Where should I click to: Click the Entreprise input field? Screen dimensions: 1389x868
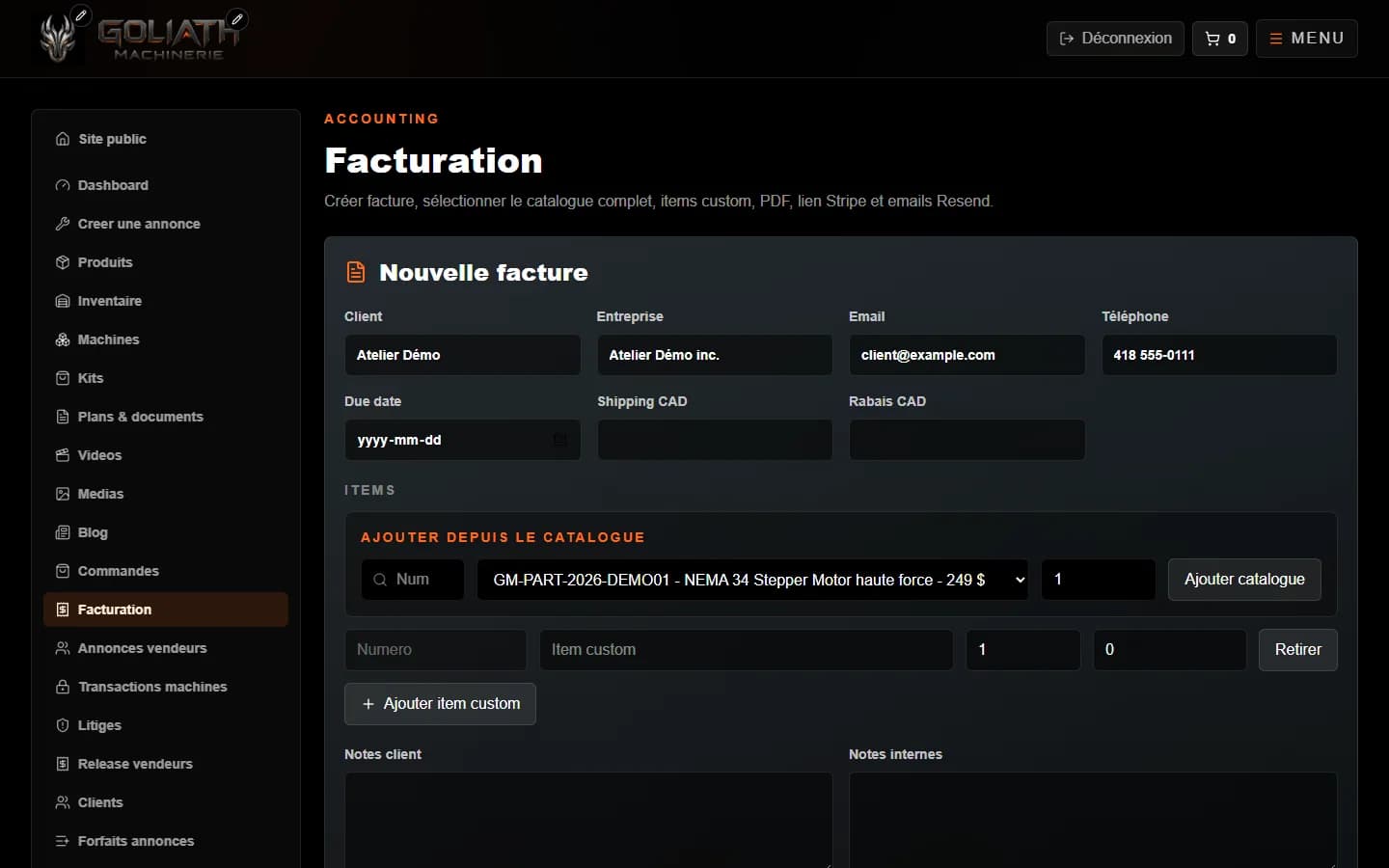pyautogui.click(x=715, y=355)
